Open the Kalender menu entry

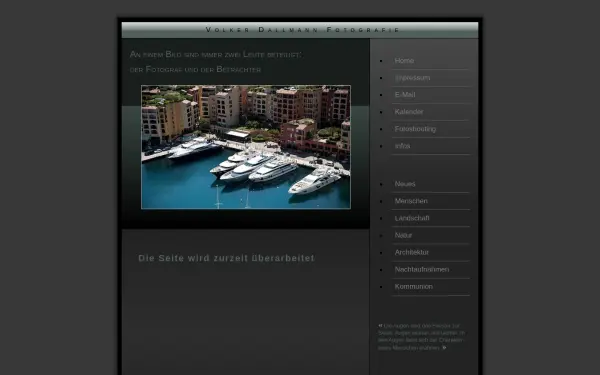pos(409,112)
